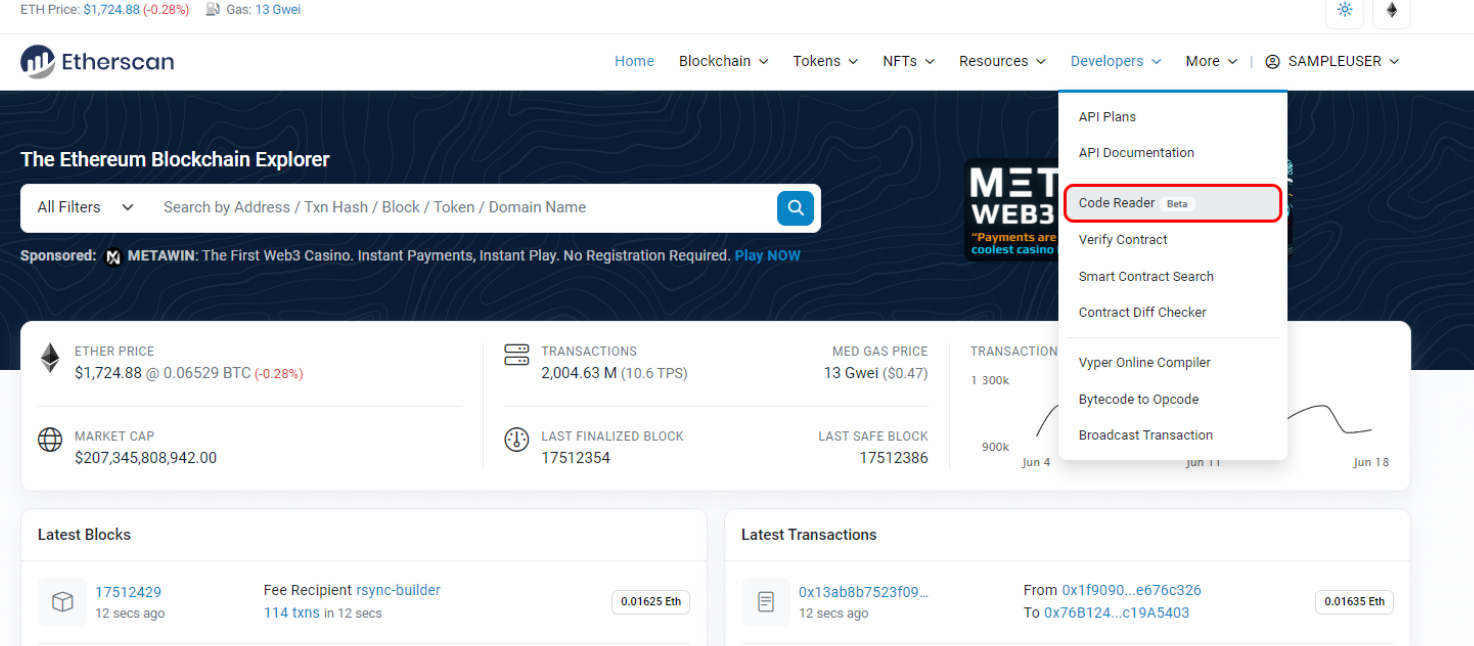The width and height of the screenshot is (1474, 646).
Task: Collapse the Developers menu
Action: tap(1115, 62)
